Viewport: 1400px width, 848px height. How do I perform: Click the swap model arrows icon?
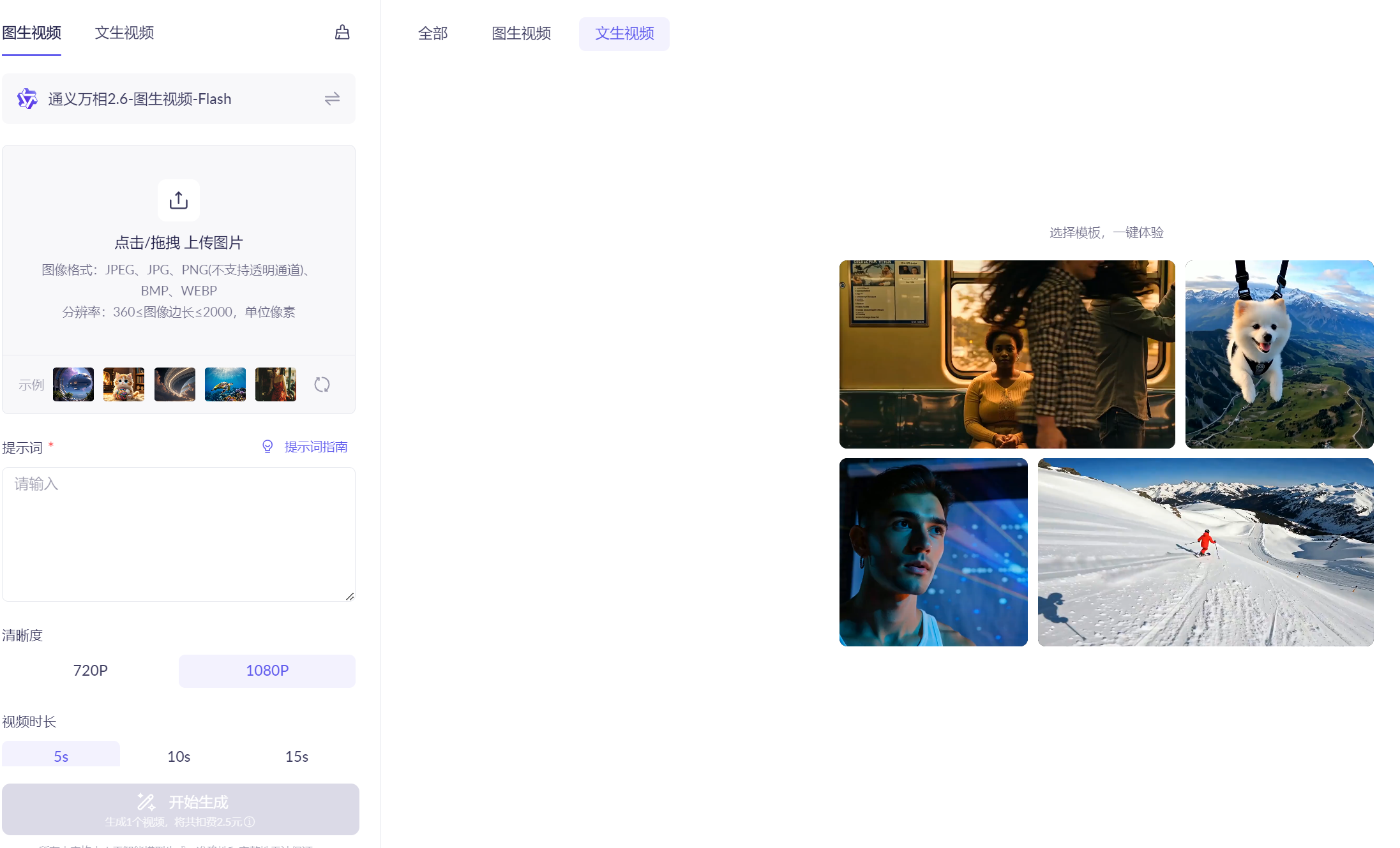pyautogui.click(x=332, y=99)
